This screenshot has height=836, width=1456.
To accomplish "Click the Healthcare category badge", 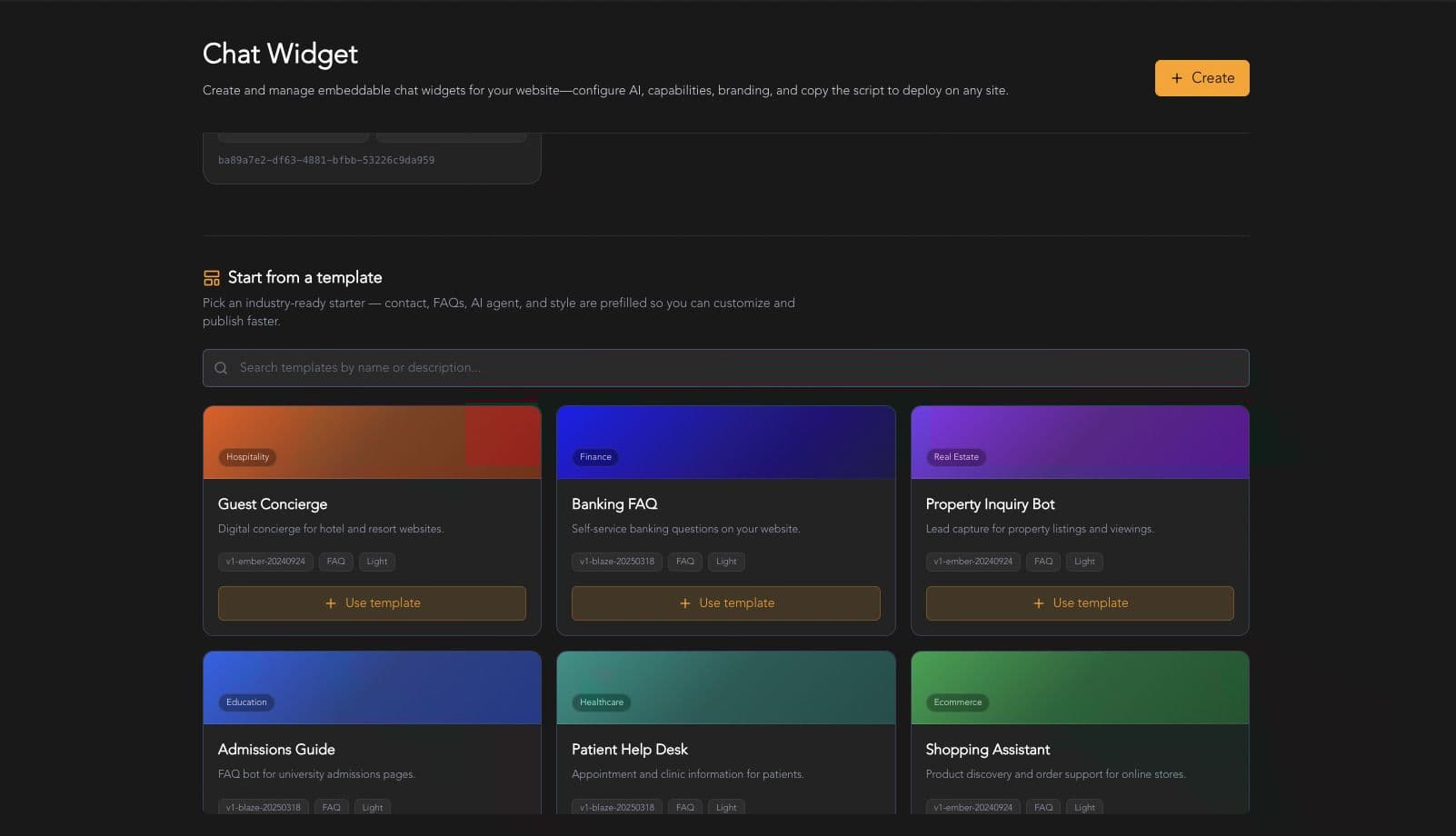I will (602, 702).
